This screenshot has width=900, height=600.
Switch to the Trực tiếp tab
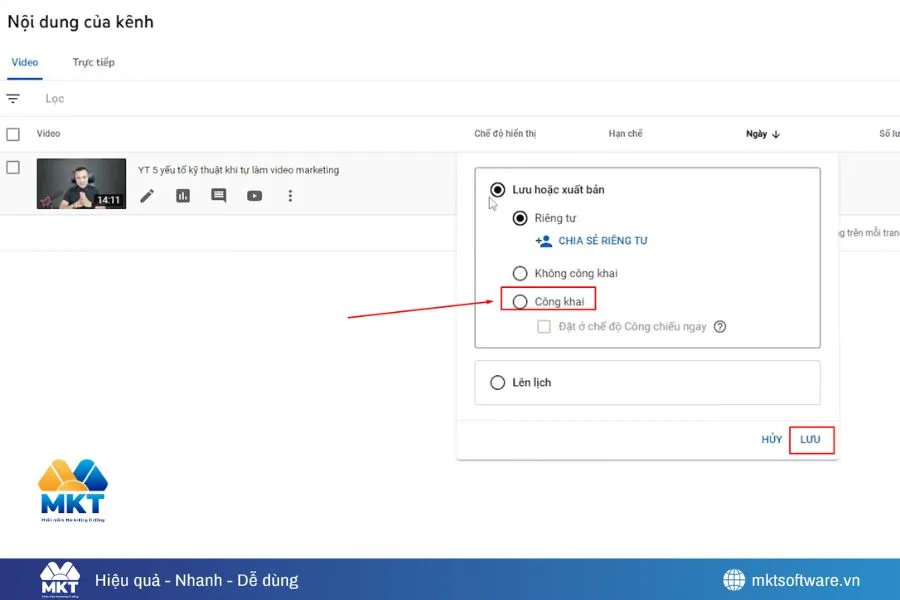click(x=96, y=62)
